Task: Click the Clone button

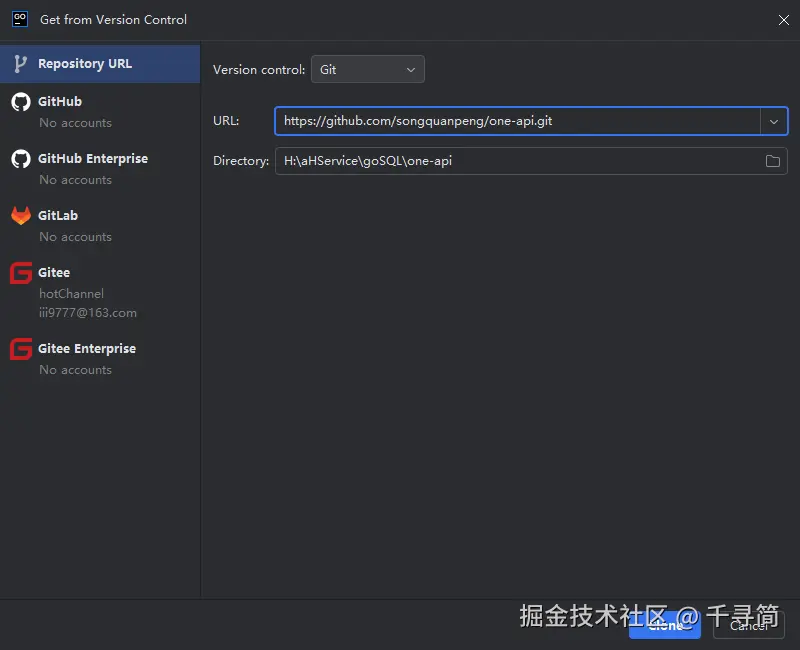Action: coord(664,626)
